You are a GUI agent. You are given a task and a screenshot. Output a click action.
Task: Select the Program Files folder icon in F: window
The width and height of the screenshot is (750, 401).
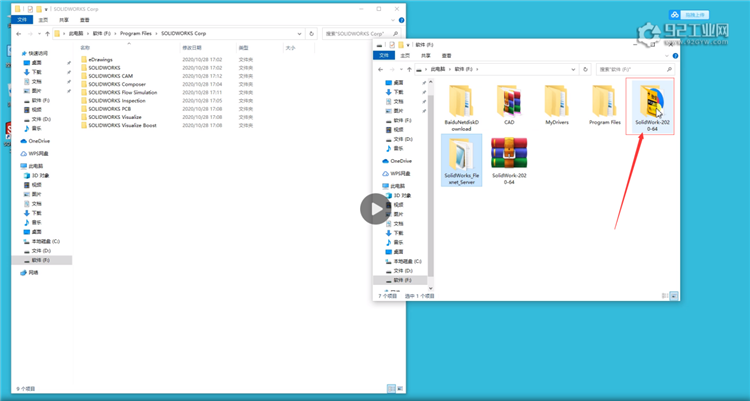tap(605, 105)
